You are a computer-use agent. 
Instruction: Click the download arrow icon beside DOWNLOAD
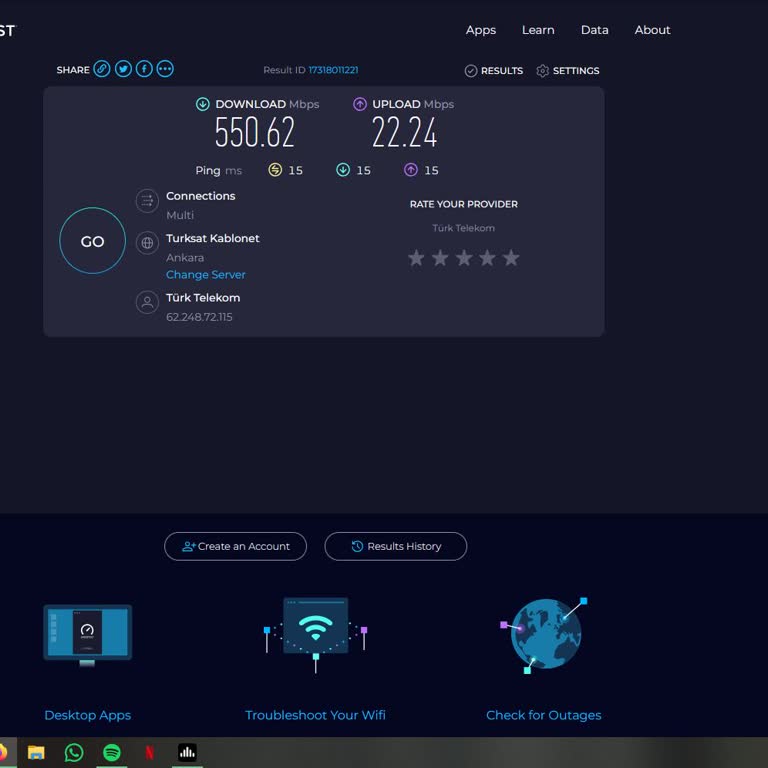click(203, 104)
